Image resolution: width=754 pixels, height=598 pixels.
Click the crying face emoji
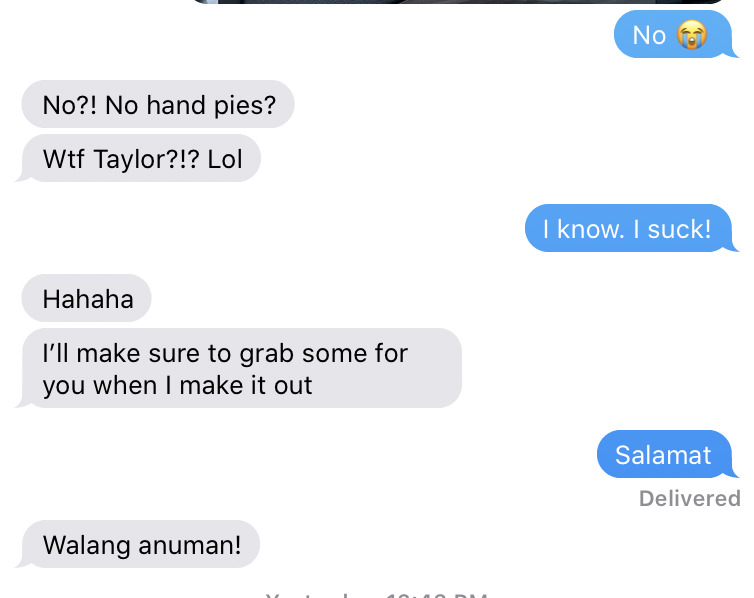point(692,35)
